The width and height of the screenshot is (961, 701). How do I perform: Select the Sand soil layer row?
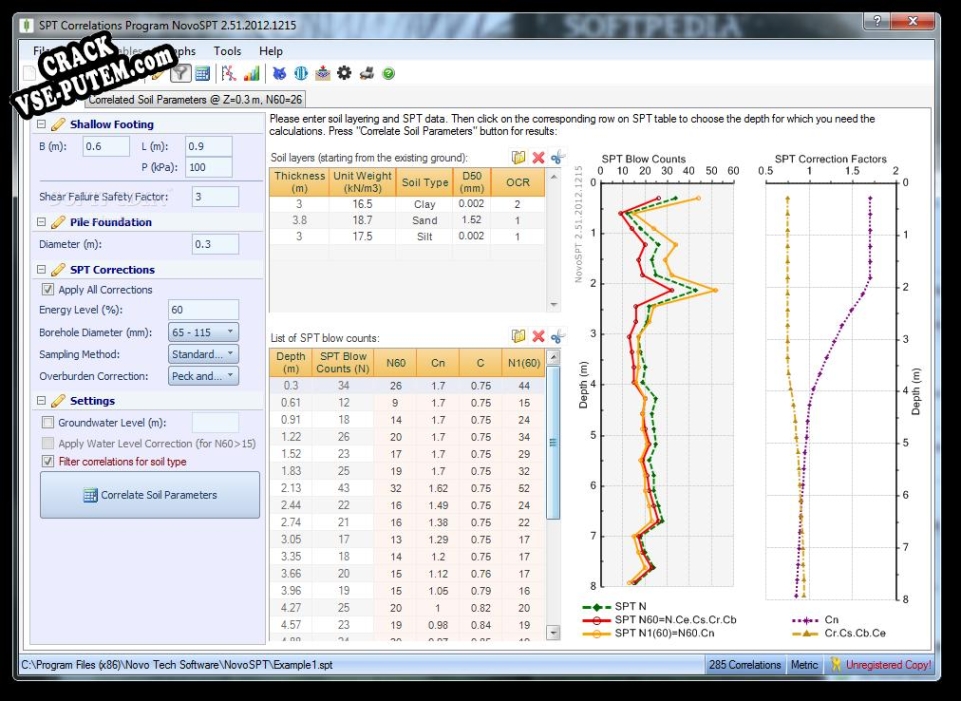(407, 220)
